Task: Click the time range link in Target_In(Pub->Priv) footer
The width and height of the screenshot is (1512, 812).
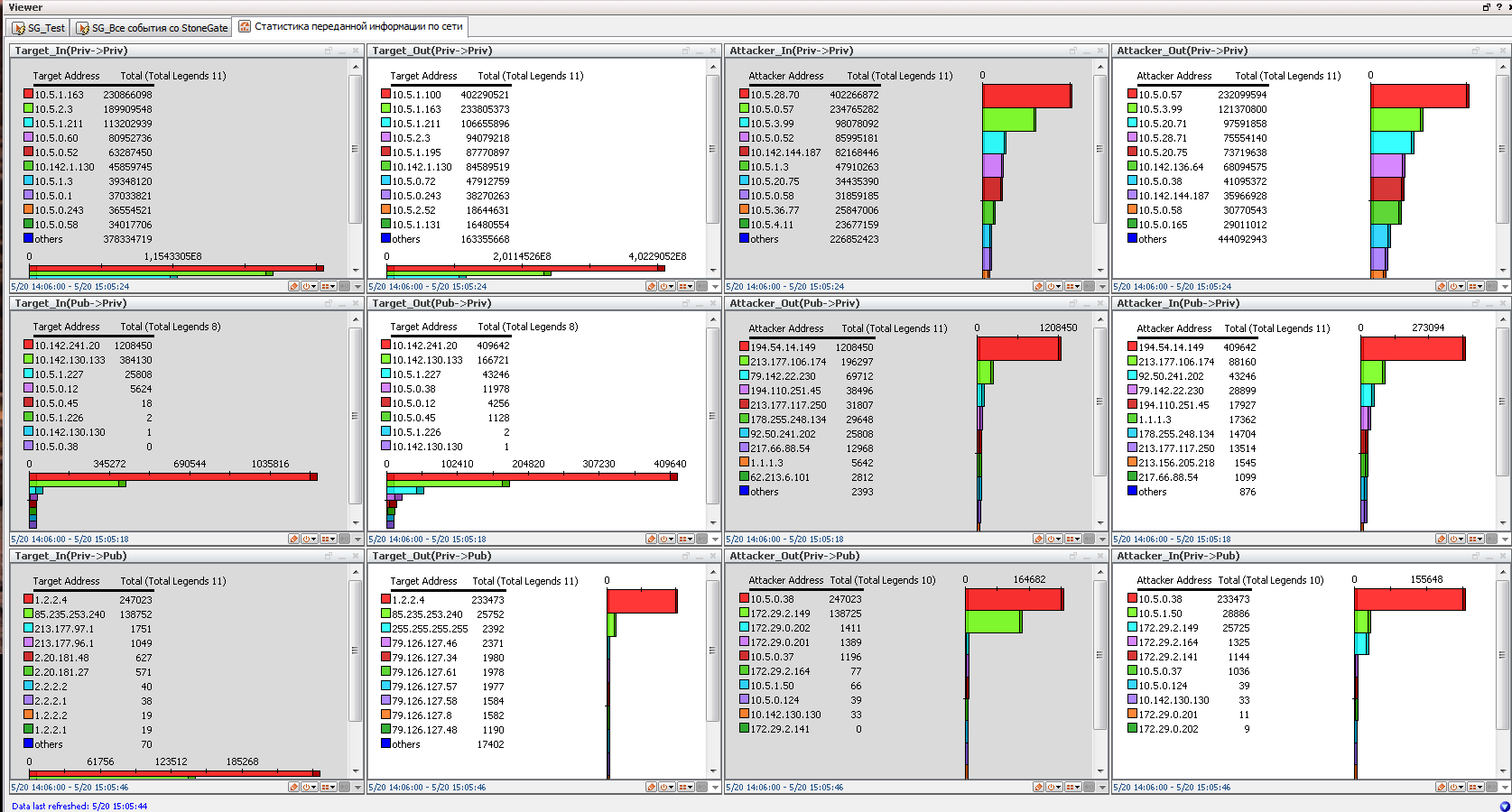Action: 70,539
